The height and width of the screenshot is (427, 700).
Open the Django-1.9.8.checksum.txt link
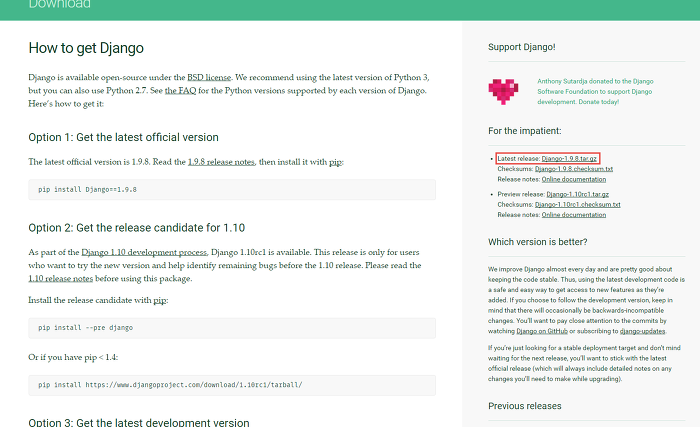point(574,169)
